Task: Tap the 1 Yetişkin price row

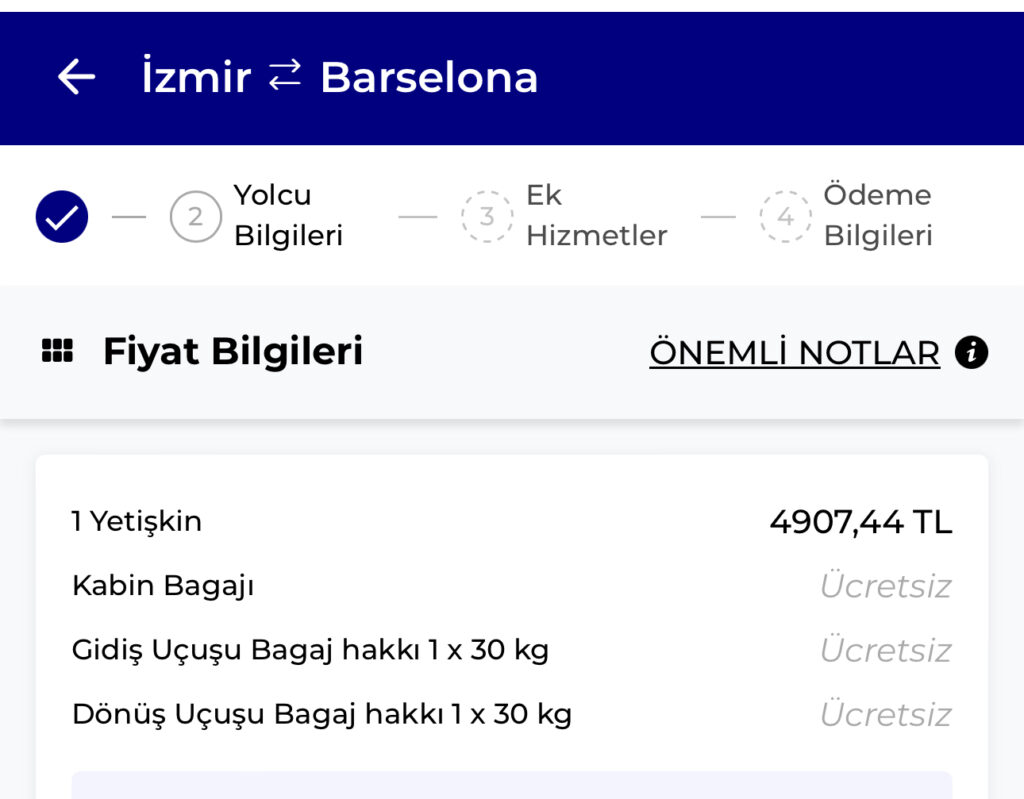Action: [137, 521]
